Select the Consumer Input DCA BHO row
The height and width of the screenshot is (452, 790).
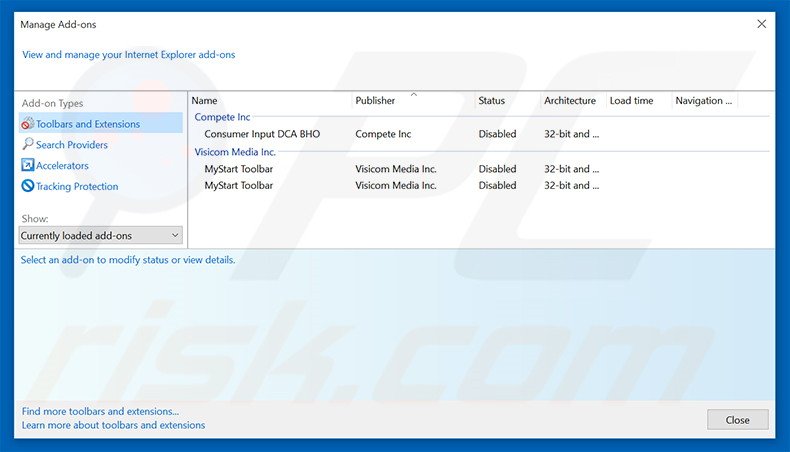(481, 134)
